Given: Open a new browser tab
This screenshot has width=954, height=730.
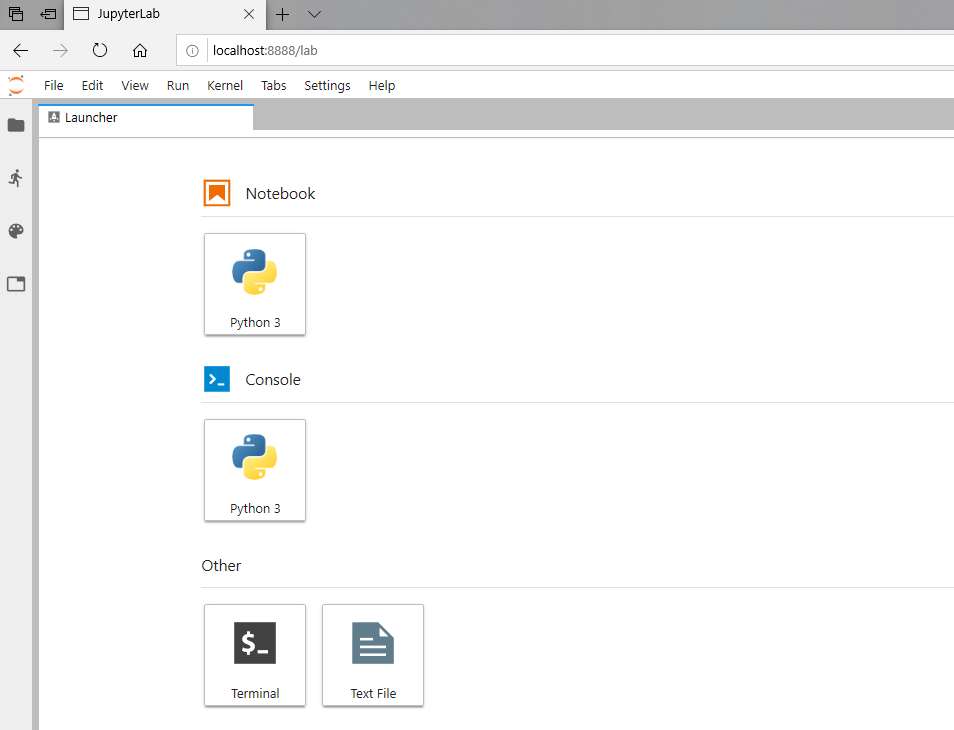Looking at the screenshot, I should tap(282, 14).
